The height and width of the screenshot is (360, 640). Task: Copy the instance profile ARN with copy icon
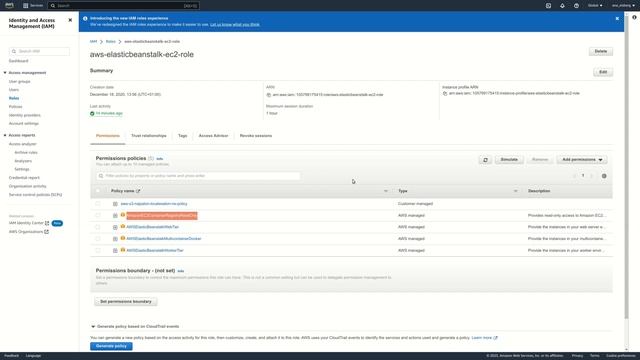pyautogui.click(x=445, y=93)
